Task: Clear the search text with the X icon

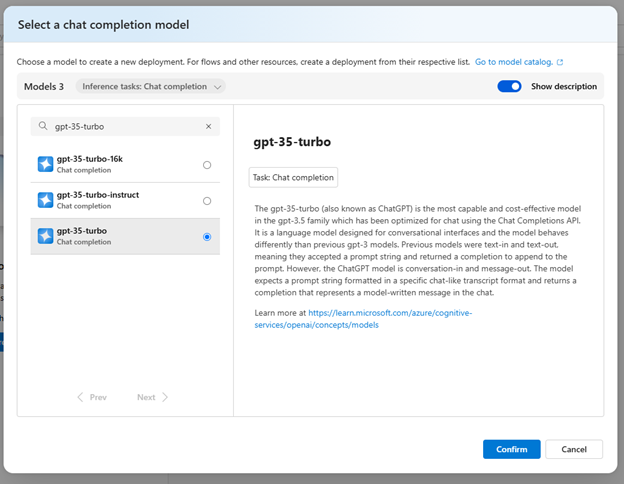Action: click(208, 127)
